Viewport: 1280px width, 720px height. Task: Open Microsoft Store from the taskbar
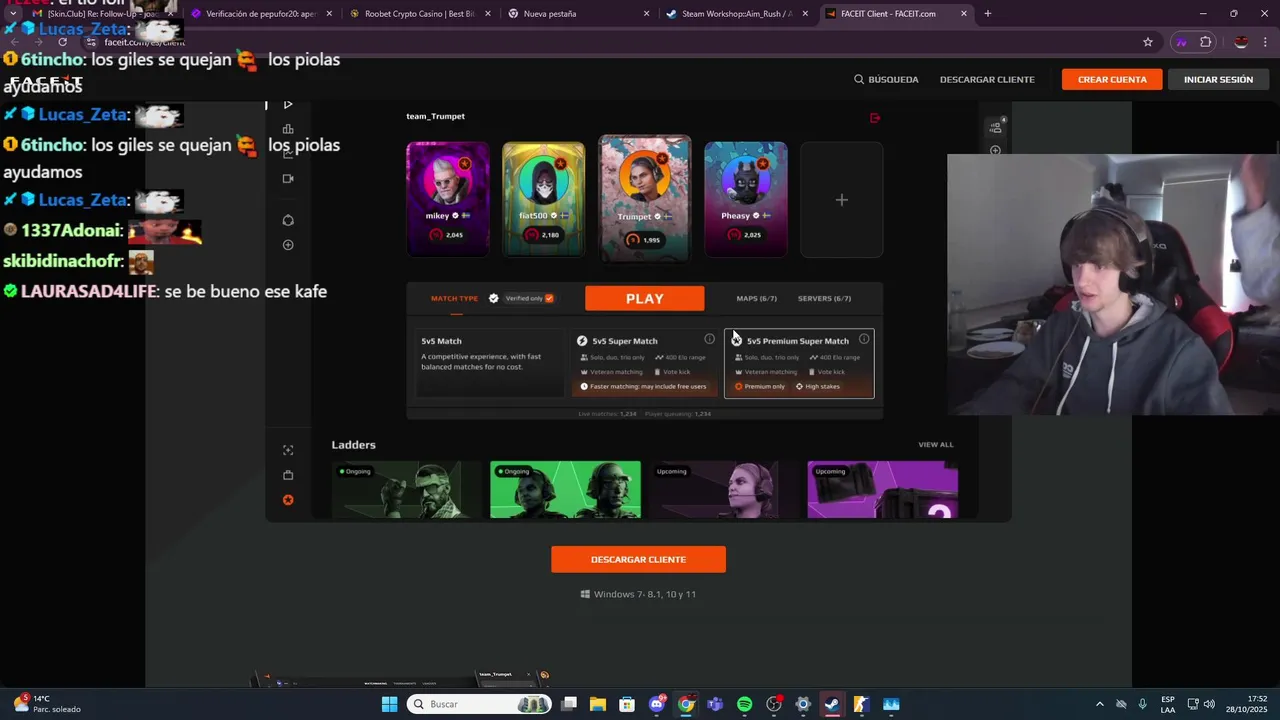[627, 704]
